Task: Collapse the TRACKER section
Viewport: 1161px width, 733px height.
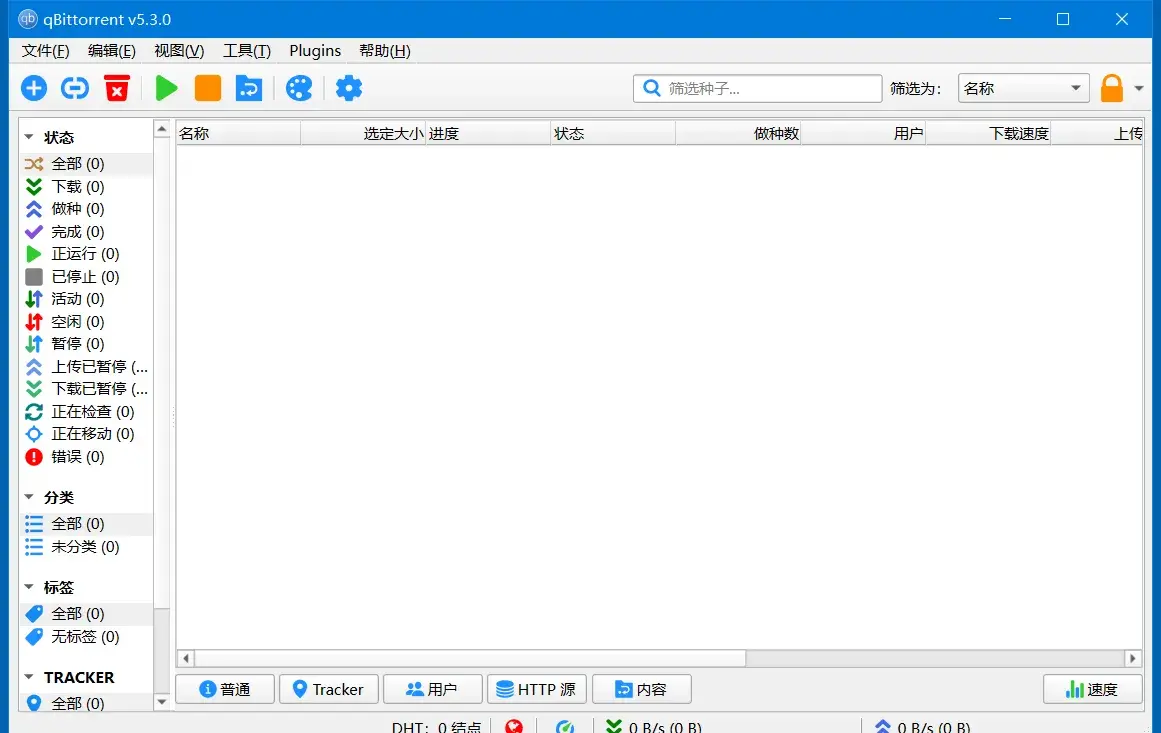Action: 29,677
